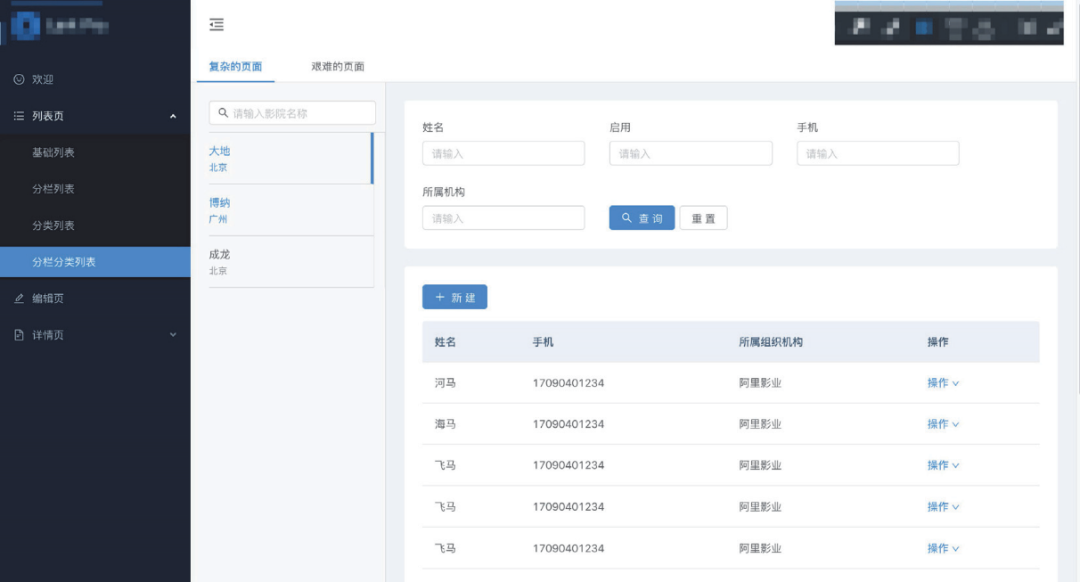Click the 详情页 document icon
The height and width of the screenshot is (582, 1080).
click(19, 335)
